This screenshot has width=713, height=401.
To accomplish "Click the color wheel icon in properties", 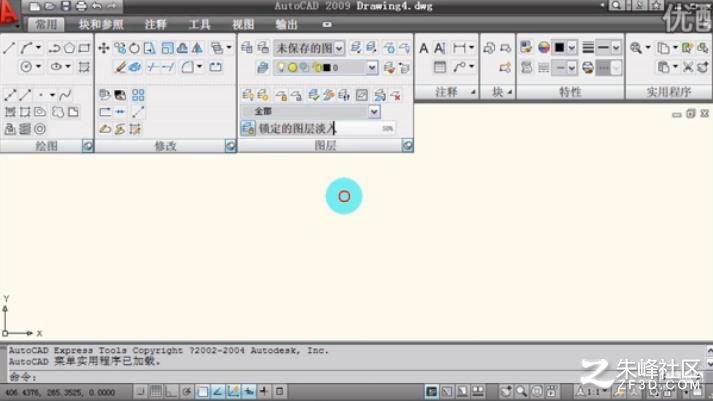I will pyautogui.click(x=543, y=47).
